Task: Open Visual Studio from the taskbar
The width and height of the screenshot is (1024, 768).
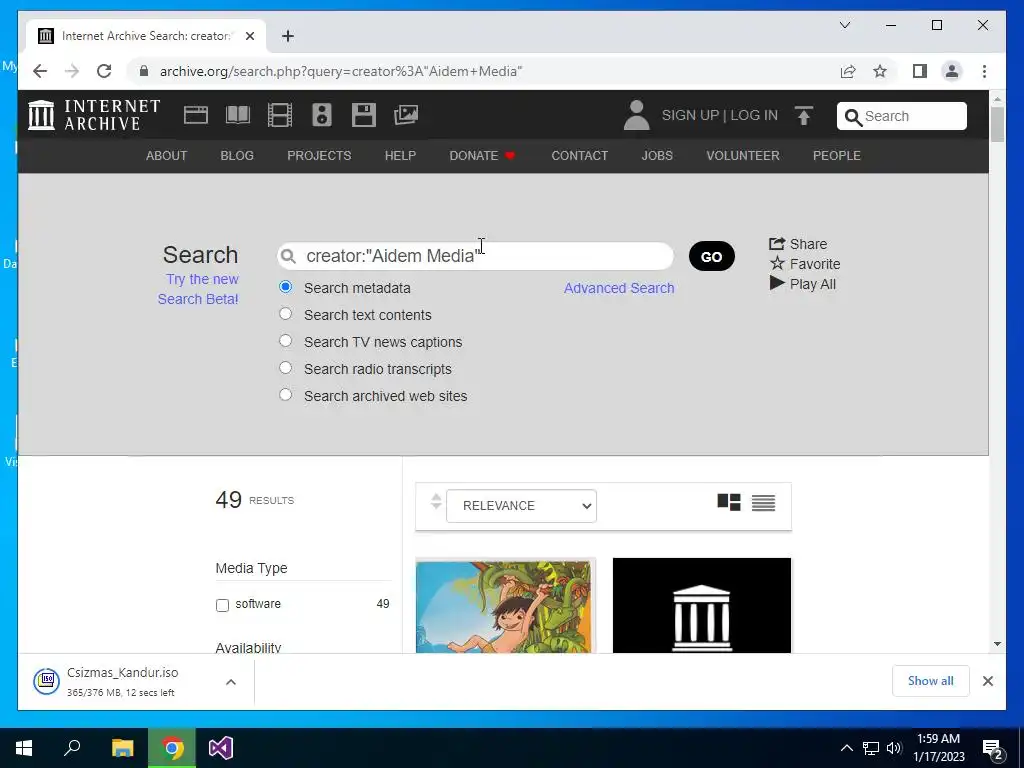Action: 221,748
